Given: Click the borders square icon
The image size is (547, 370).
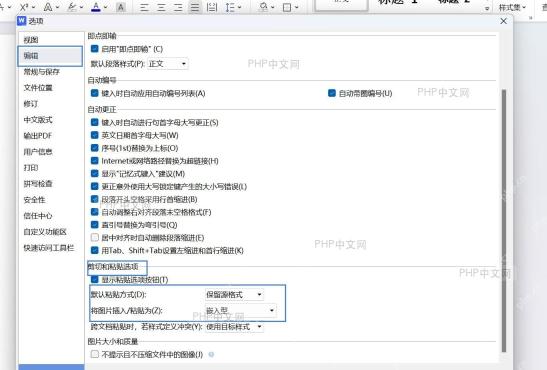Looking at the screenshot, I should point(287,7).
